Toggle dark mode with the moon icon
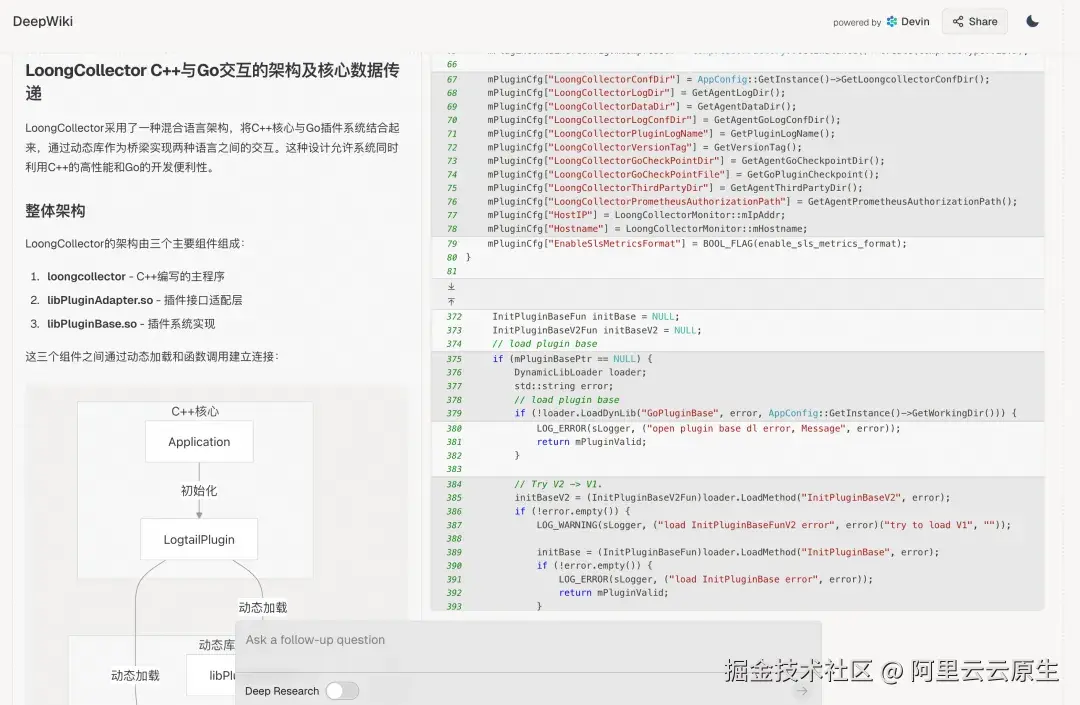Viewport: 1080px width, 705px height. pos(1032,20)
